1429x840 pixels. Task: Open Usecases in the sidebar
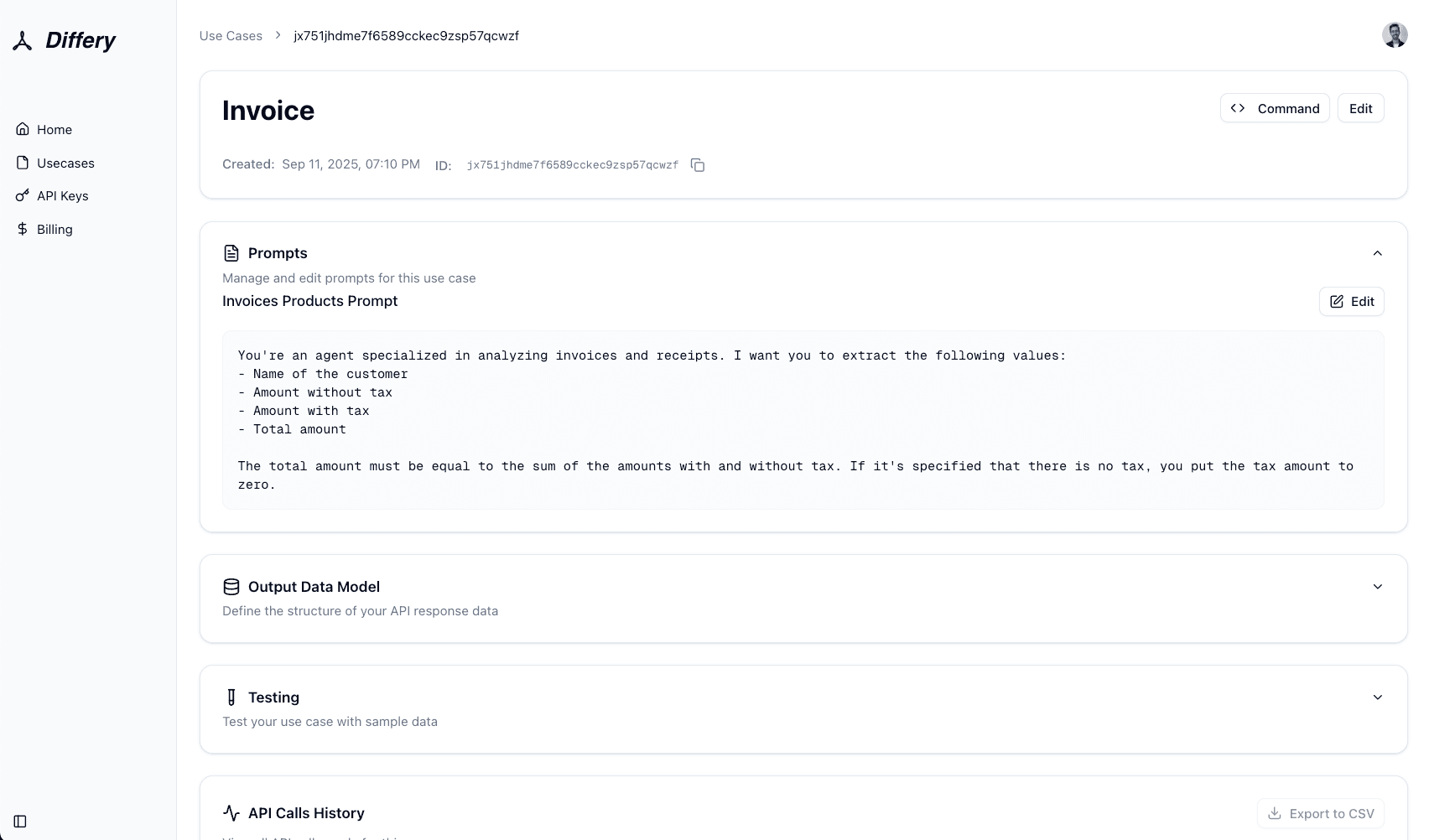[x=65, y=163]
